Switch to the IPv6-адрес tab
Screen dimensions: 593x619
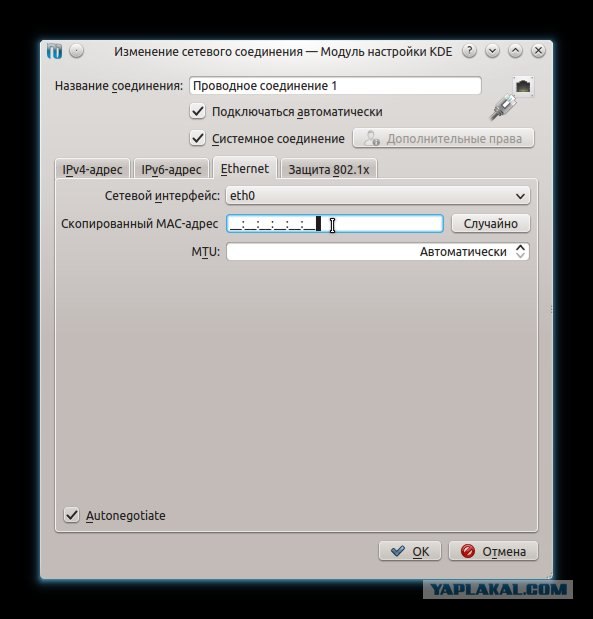[x=171, y=169]
